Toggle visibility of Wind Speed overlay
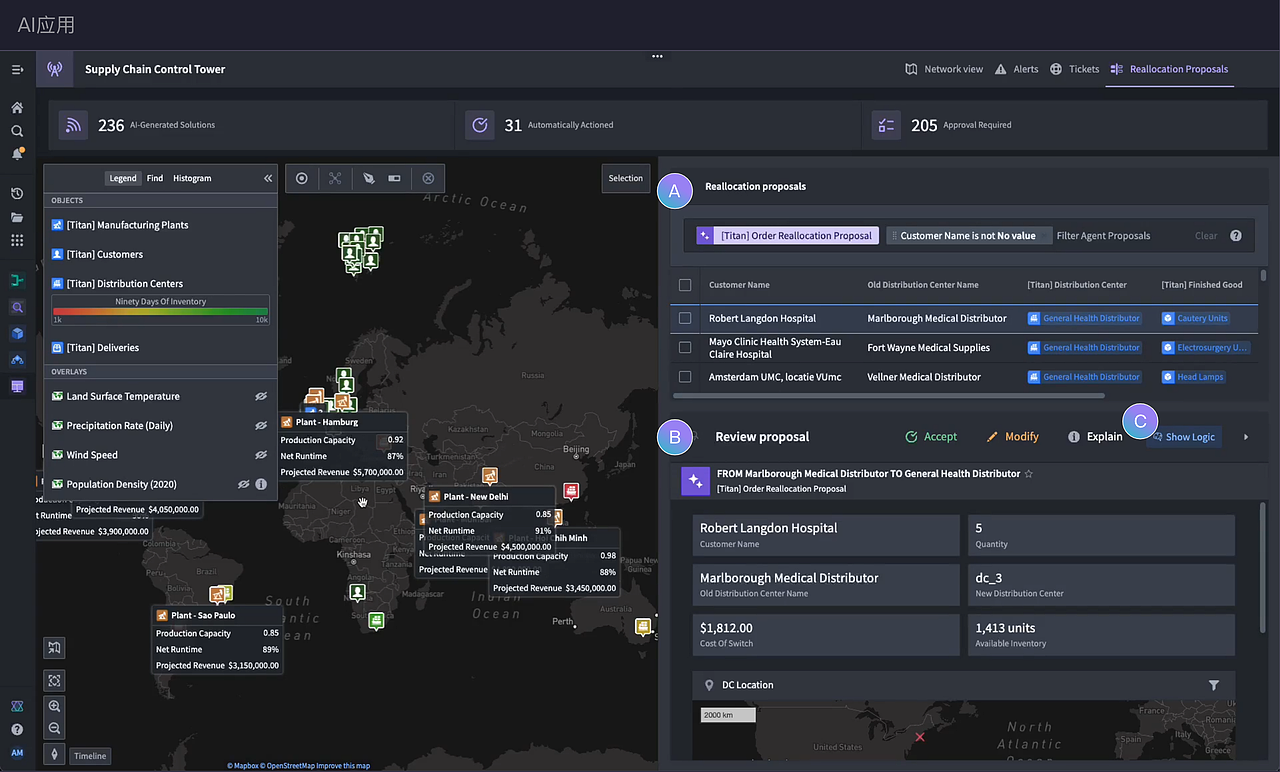 pos(261,454)
